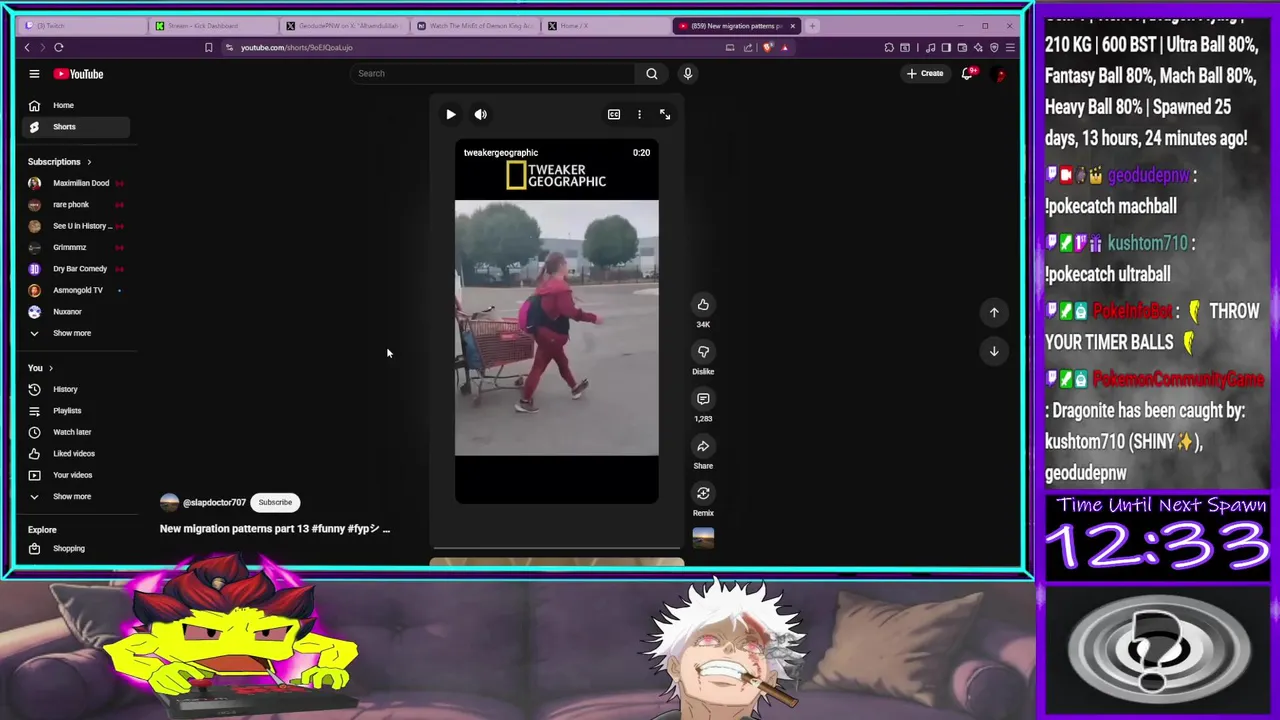Open Watch later list
The width and height of the screenshot is (1280, 720).
tap(76, 432)
